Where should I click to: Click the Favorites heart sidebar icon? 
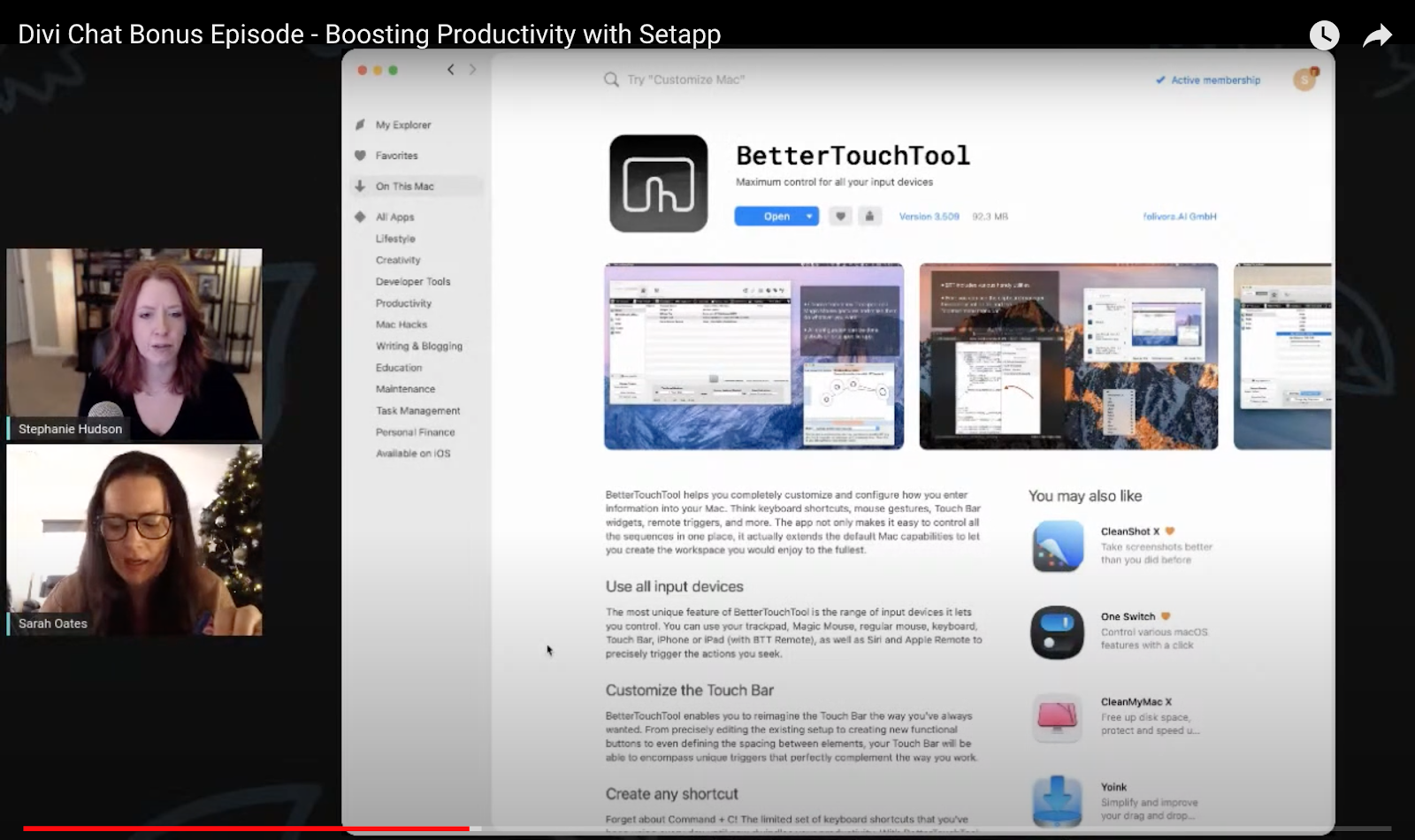click(x=360, y=156)
